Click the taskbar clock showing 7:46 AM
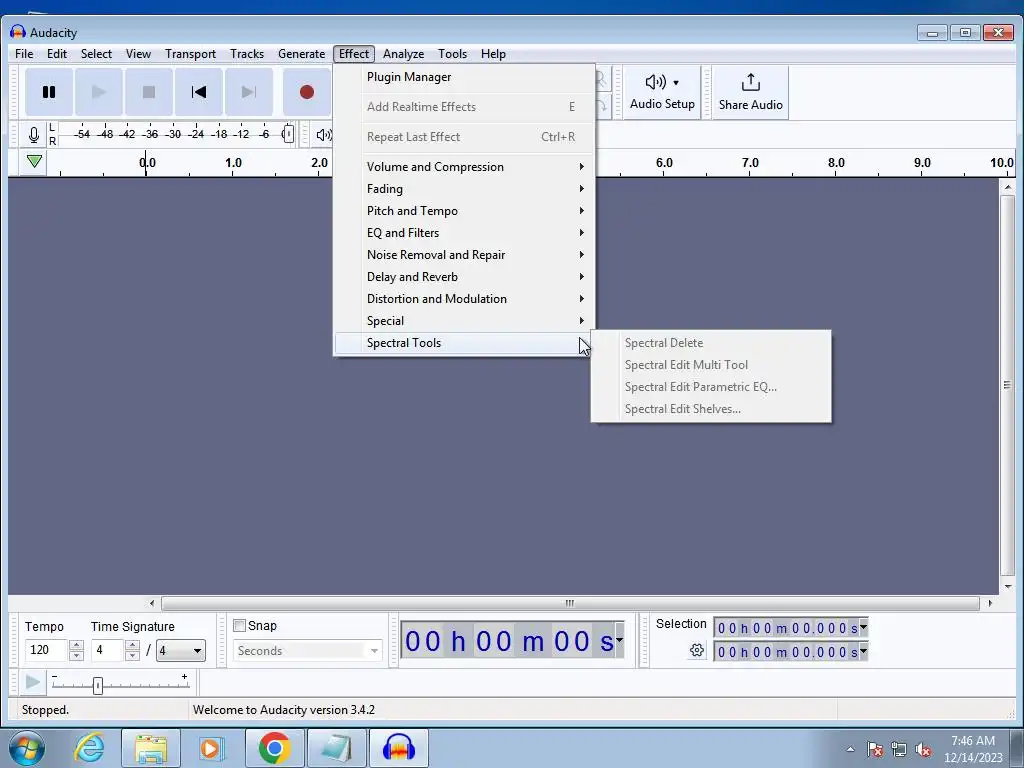The width and height of the screenshot is (1024, 768). (973, 749)
